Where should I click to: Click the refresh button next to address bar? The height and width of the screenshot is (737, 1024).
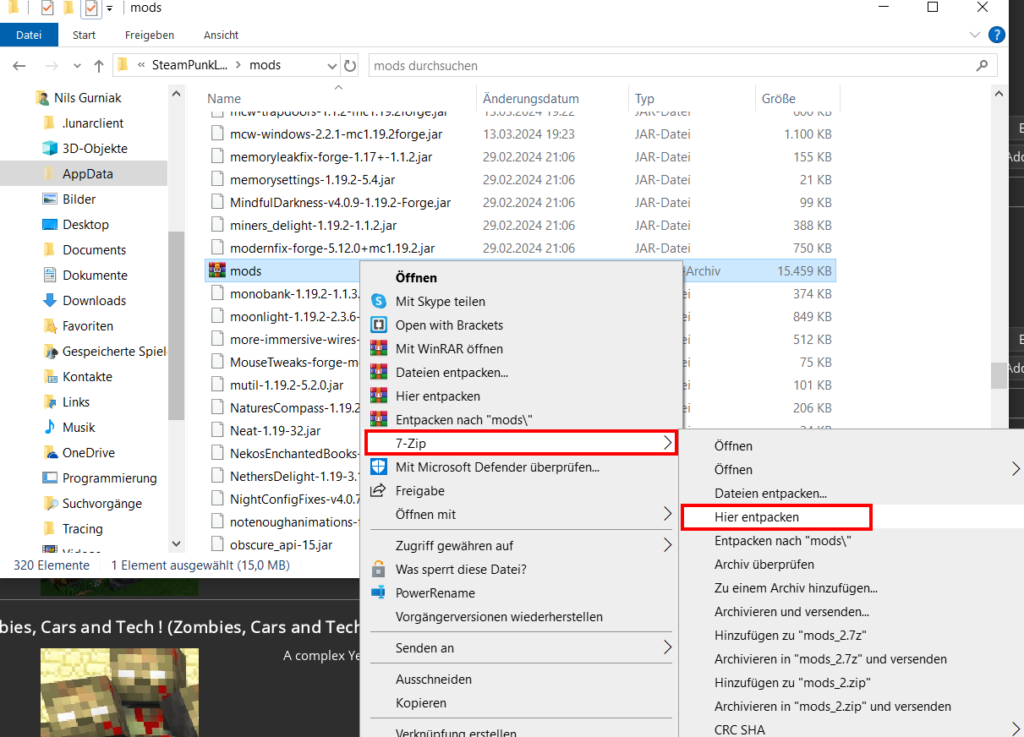(350, 66)
